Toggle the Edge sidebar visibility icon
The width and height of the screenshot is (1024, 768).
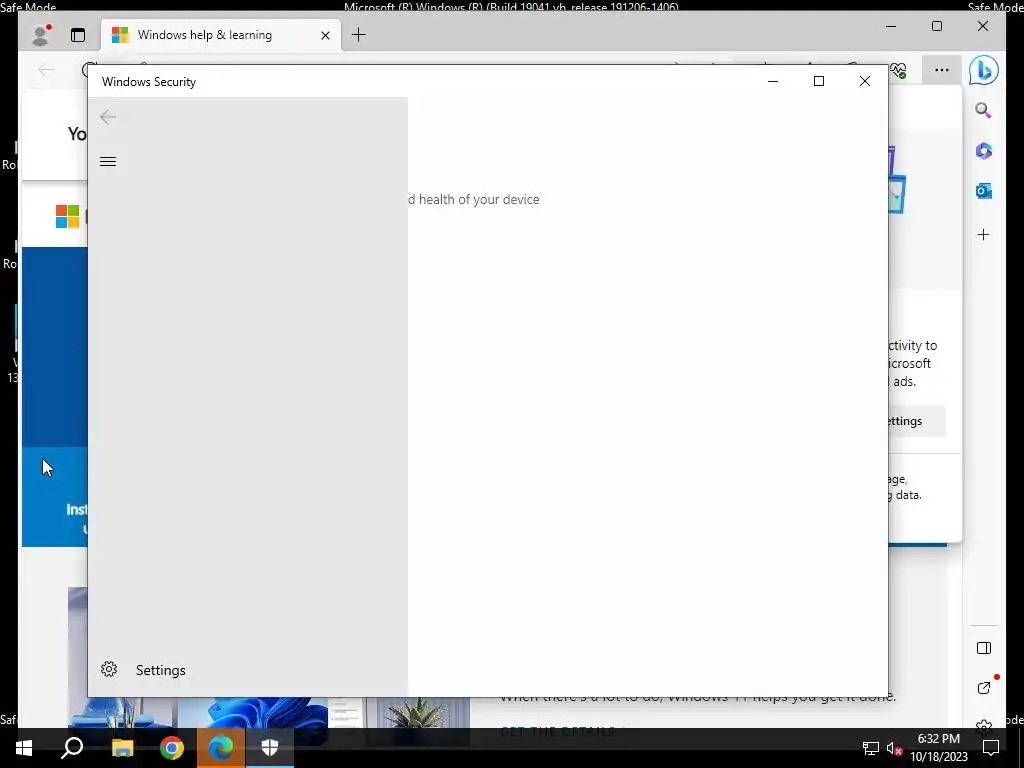pyautogui.click(x=984, y=648)
